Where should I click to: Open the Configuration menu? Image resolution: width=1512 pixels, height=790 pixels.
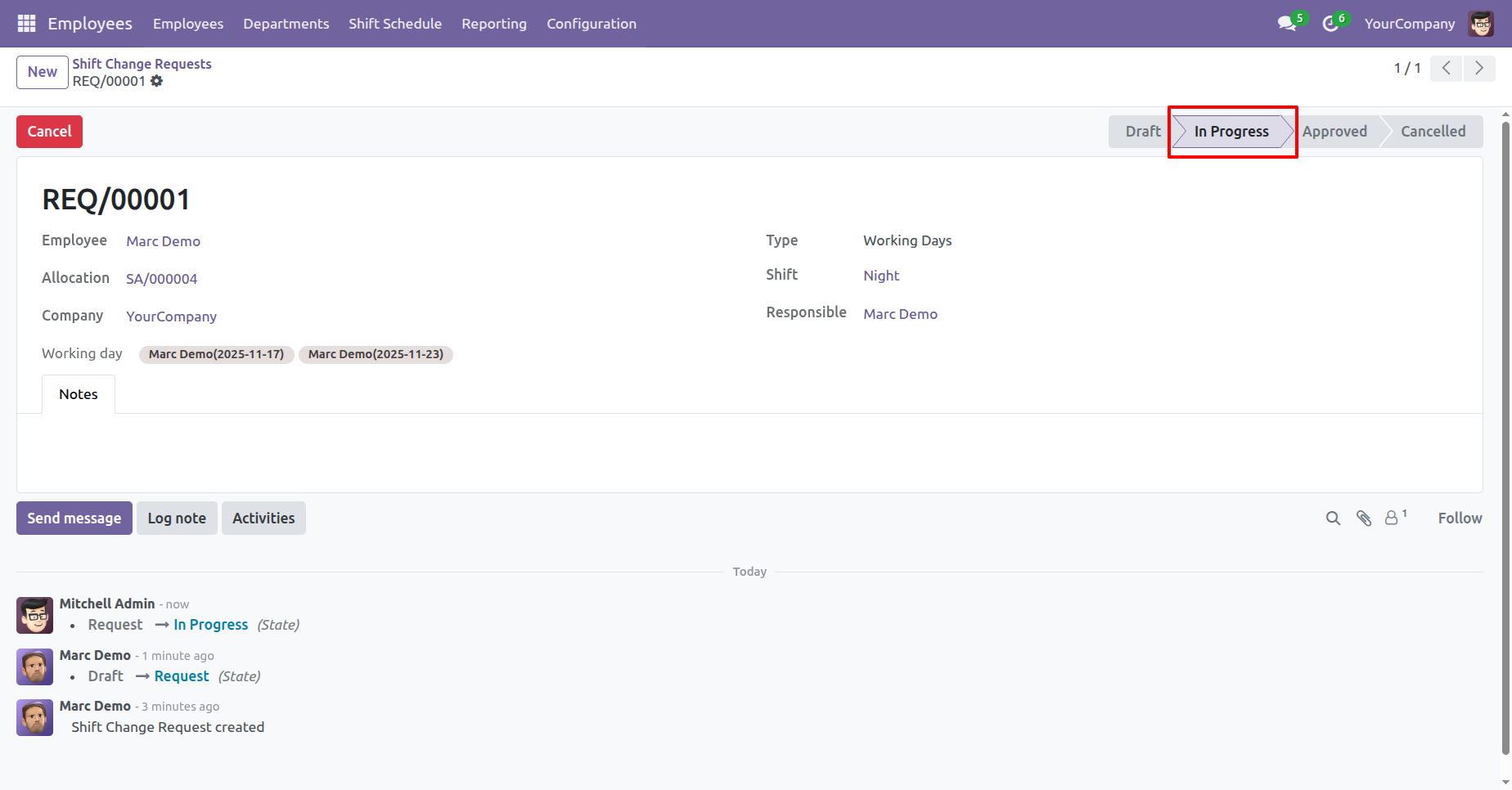click(592, 24)
